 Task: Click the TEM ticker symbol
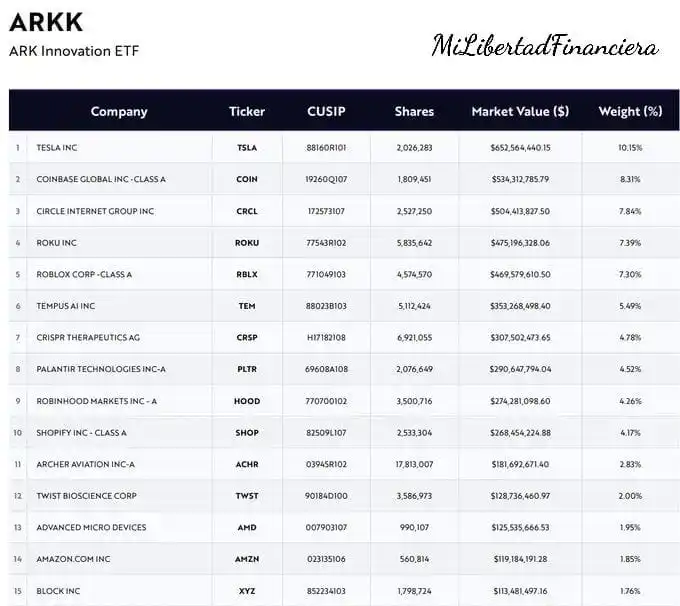pos(247,306)
